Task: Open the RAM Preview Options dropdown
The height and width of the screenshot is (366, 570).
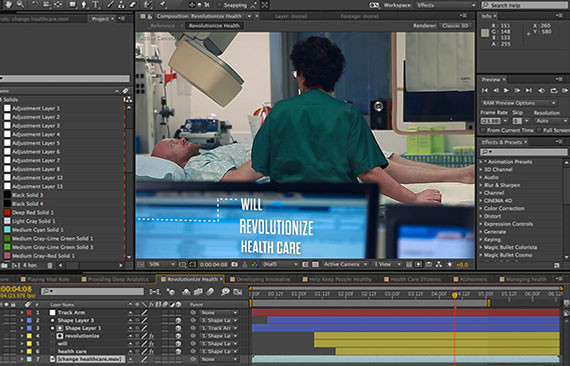Action: [518, 103]
